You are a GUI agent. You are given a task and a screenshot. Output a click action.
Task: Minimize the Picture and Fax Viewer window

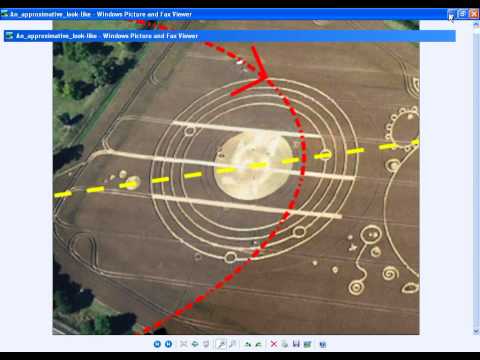451,14
